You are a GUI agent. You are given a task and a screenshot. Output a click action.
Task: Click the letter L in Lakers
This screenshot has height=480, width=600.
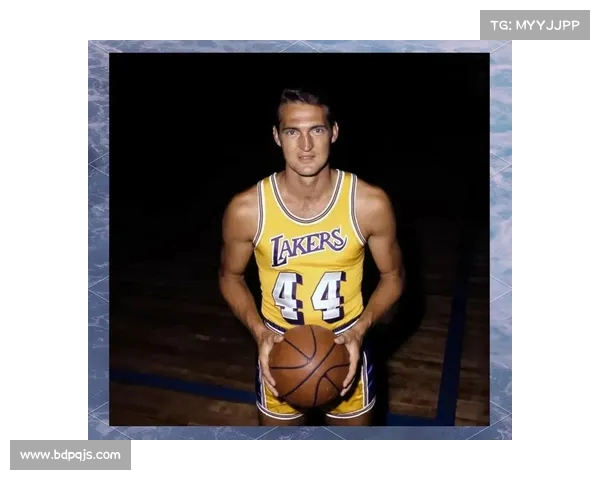tap(280, 251)
